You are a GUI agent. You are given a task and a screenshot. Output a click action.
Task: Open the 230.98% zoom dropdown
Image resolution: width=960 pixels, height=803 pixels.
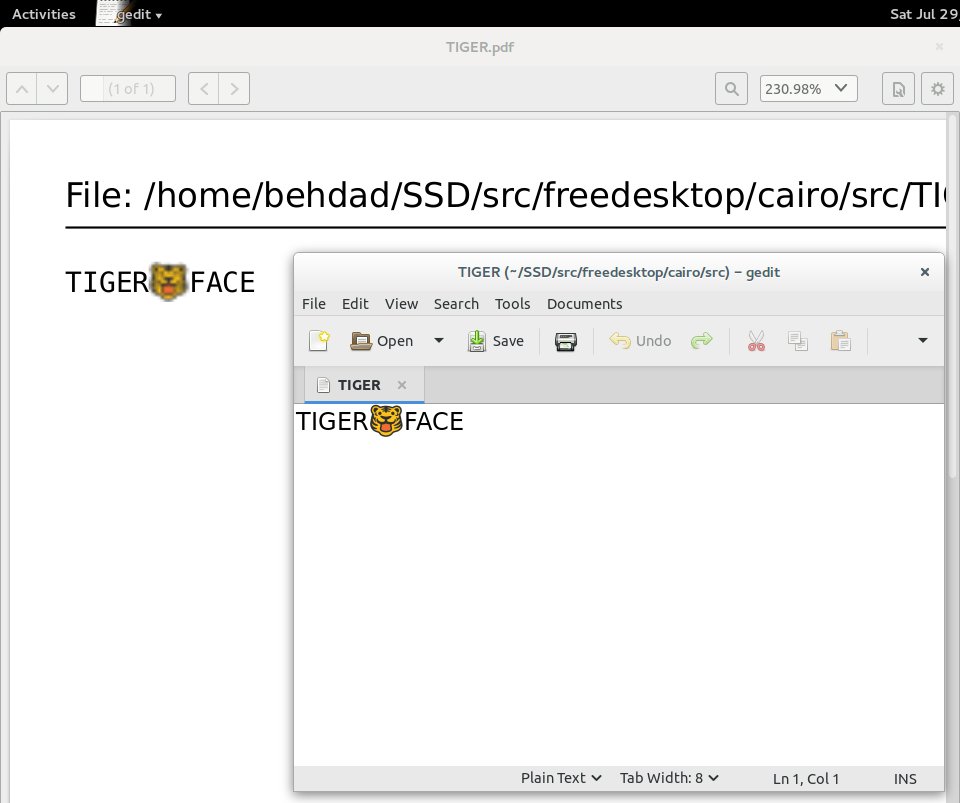(x=808, y=89)
